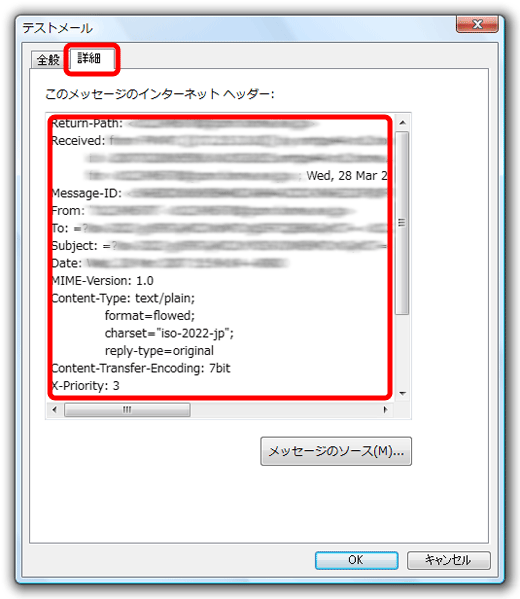Click the reply-type=original line
The width and height of the screenshot is (520, 599).
[x=159, y=351]
